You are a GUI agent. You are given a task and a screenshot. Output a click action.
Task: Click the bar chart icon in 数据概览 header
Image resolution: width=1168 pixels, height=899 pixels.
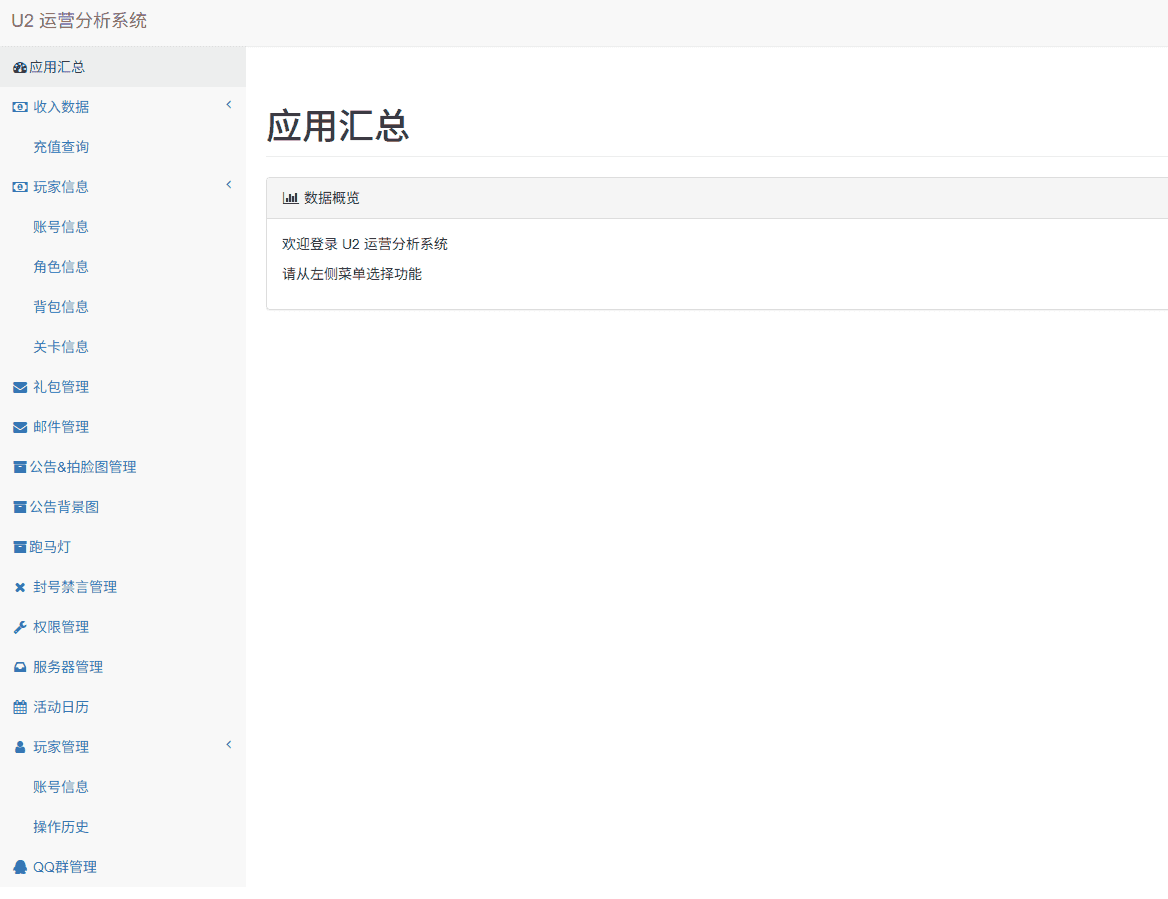click(x=290, y=198)
